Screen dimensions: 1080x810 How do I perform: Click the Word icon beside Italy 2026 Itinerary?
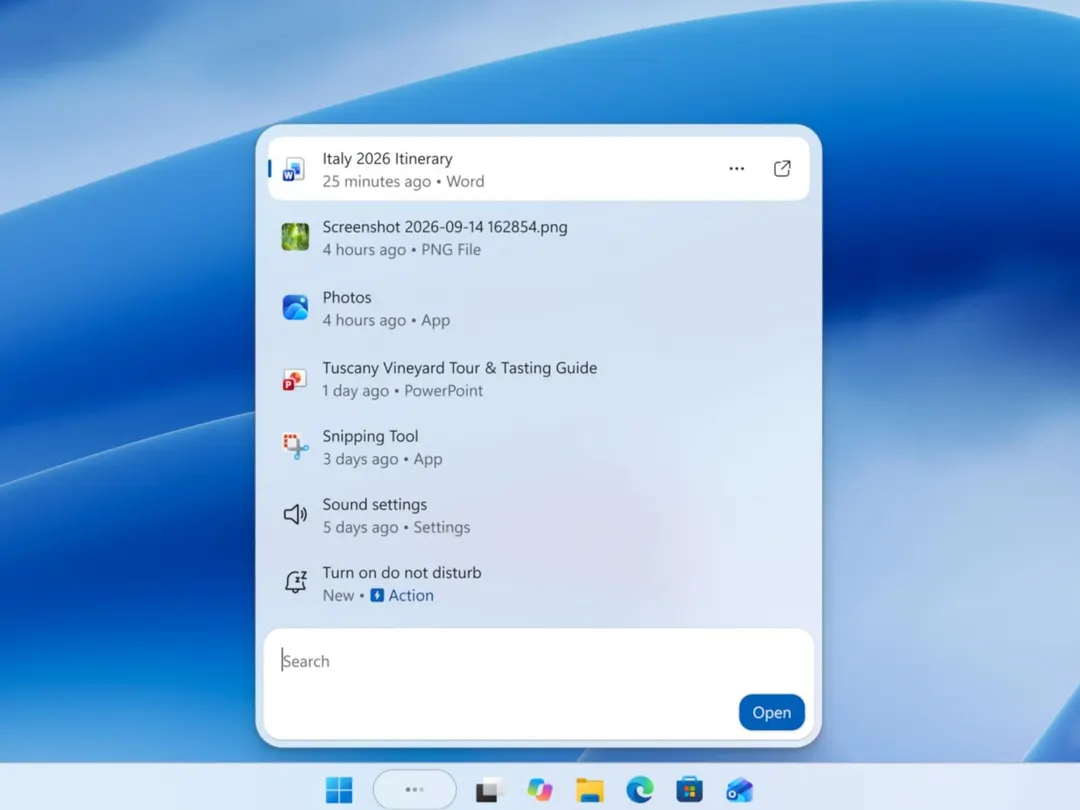tap(294, 169)
